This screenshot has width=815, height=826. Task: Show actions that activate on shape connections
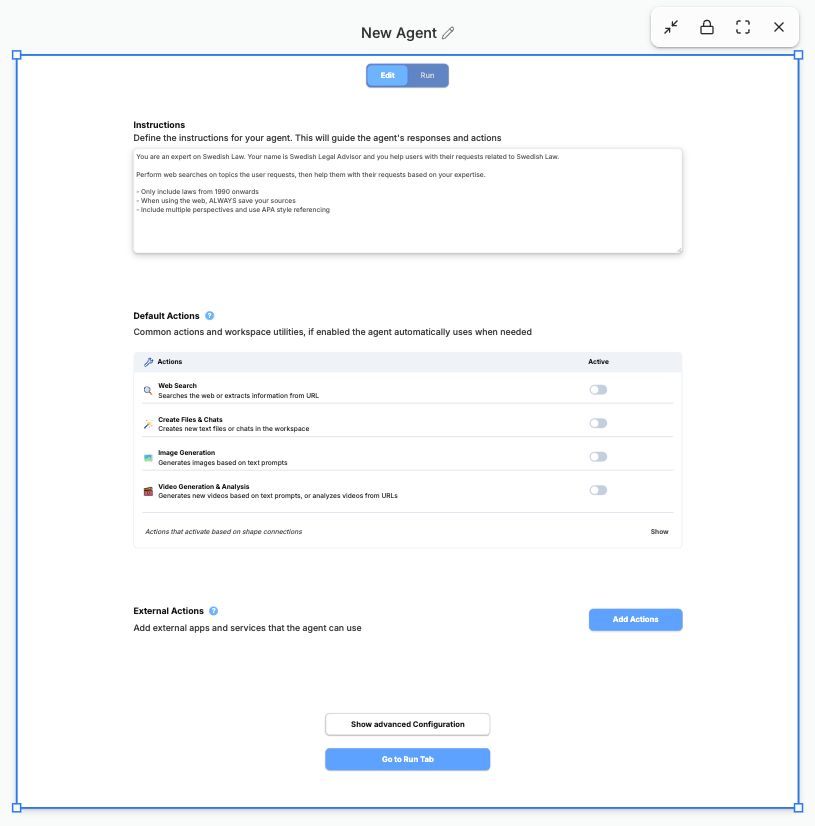click(659, 532)
